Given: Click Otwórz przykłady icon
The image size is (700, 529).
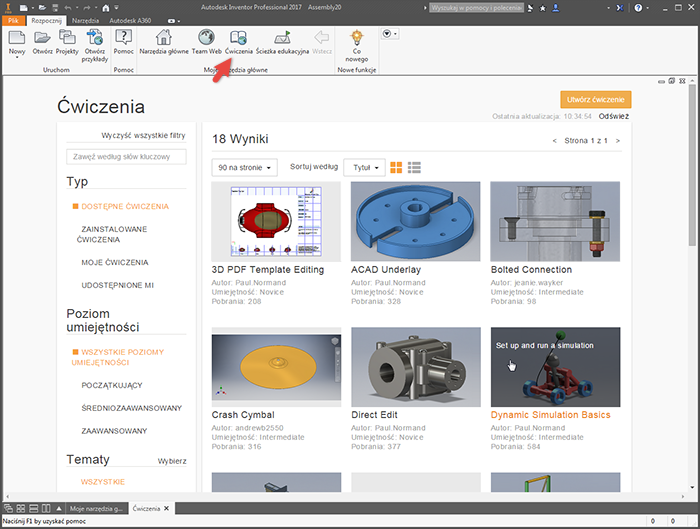Looking at the screenshot, I should pyautogui.click(x=95, y=37).
